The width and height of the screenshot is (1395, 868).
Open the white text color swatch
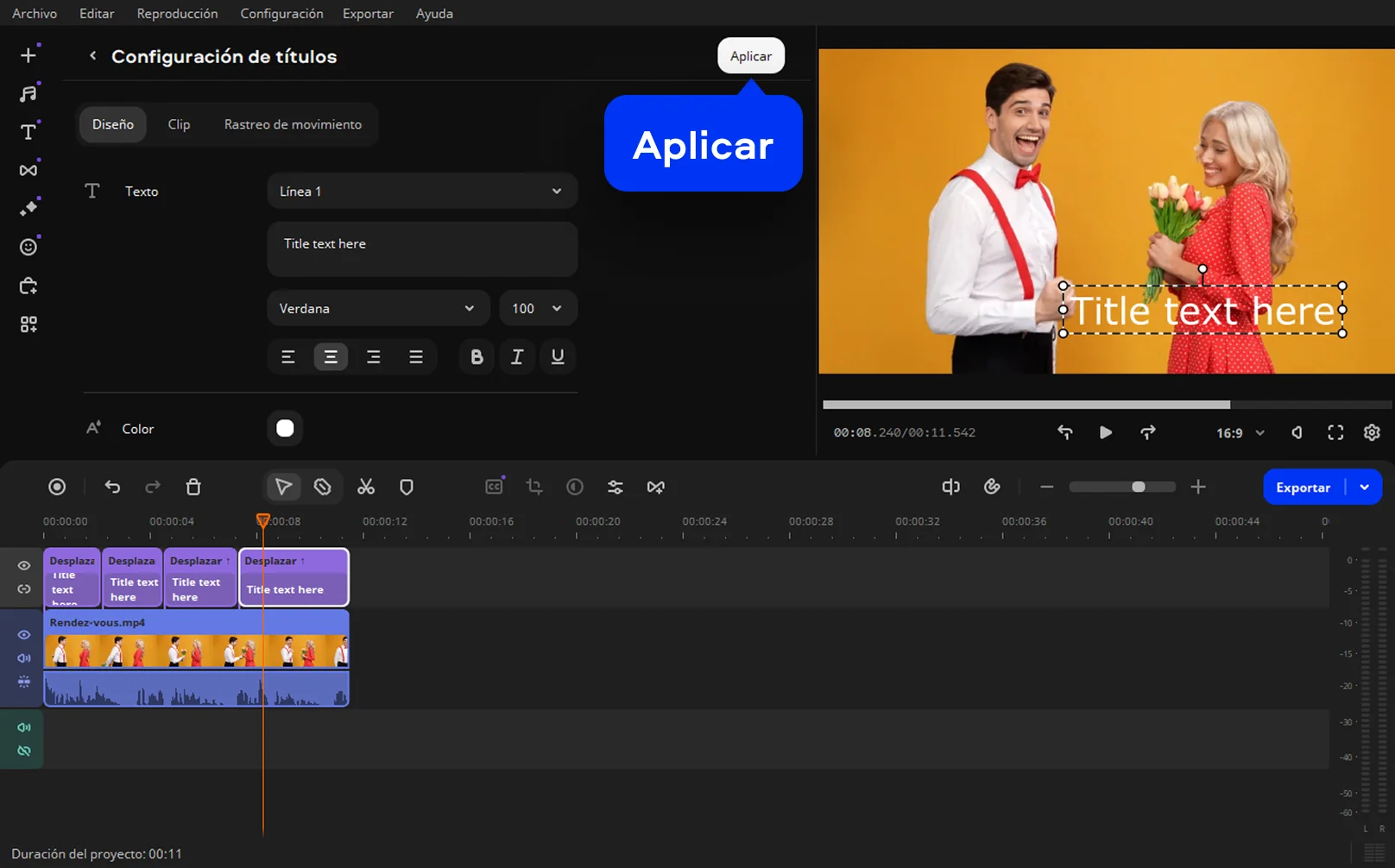285,429
